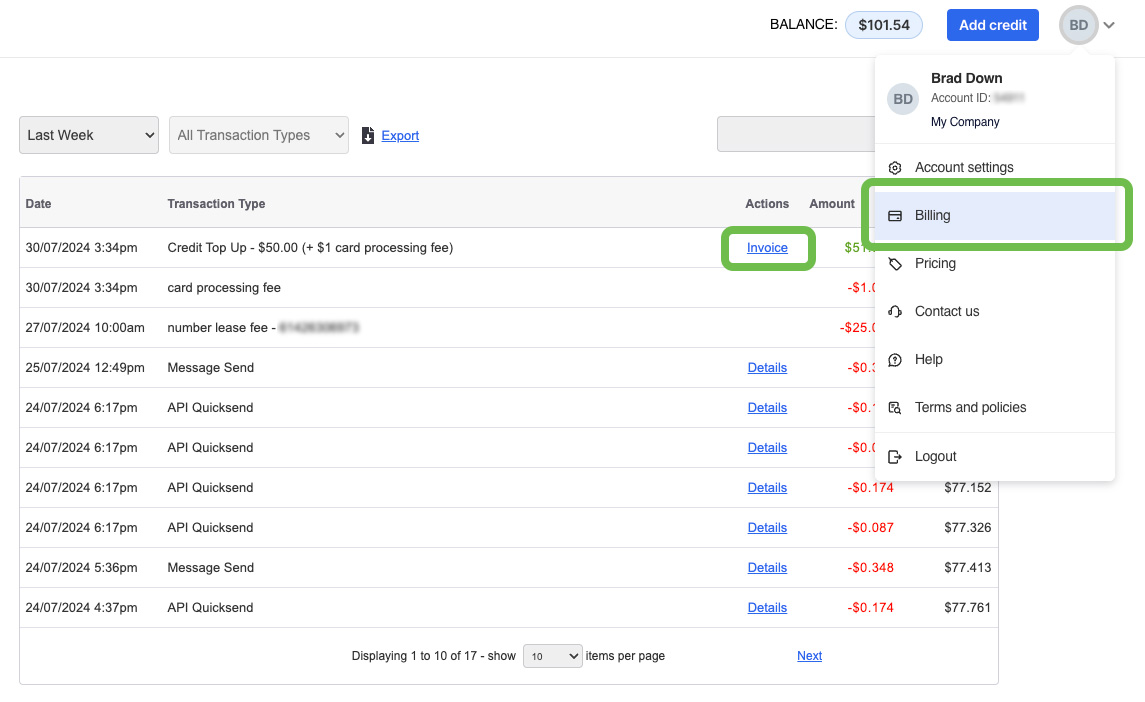
Task: Select Billing in the account menu
Action: pyautogui.click(x=995, y=215)
